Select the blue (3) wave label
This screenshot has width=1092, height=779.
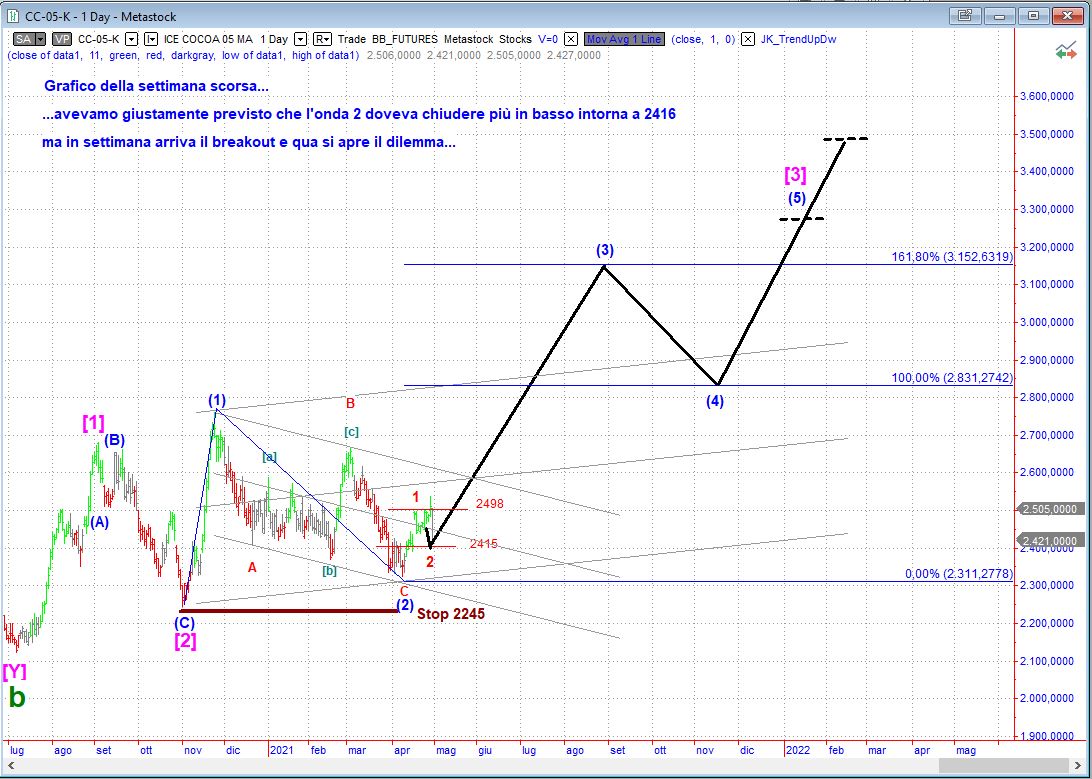(x=604, y=251)
